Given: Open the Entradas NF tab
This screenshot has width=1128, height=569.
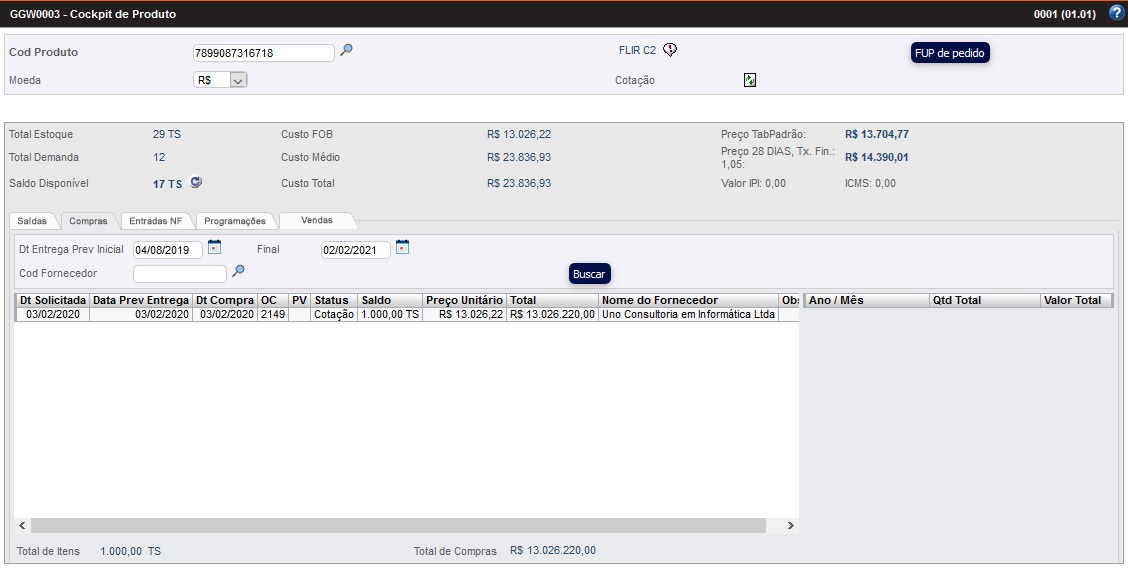Looking at the screenshot, I should pyautogui.click(x=156, y=221).
